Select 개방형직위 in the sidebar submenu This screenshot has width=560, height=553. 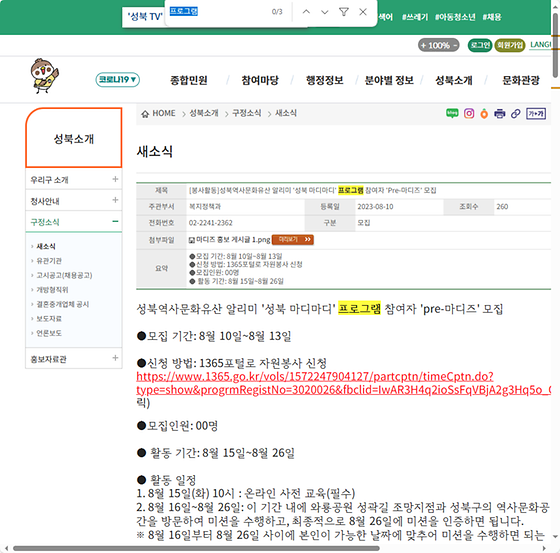[x=52, y=290]
